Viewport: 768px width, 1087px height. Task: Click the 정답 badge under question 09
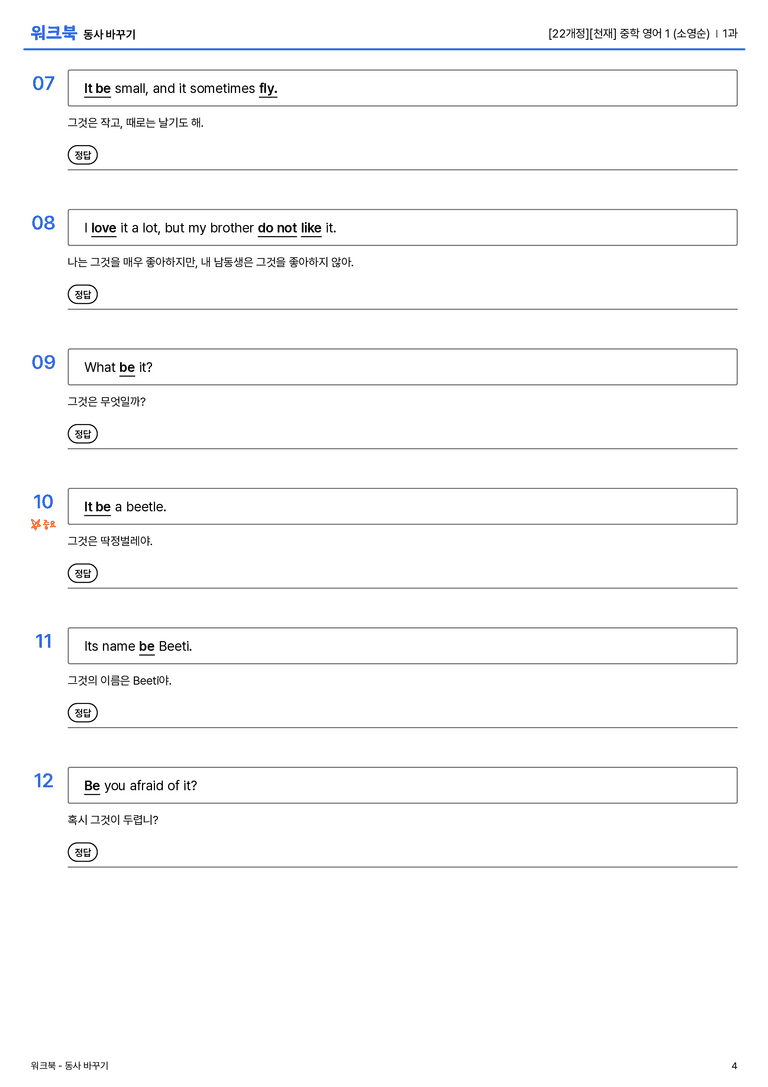click(x=82, y=434)
